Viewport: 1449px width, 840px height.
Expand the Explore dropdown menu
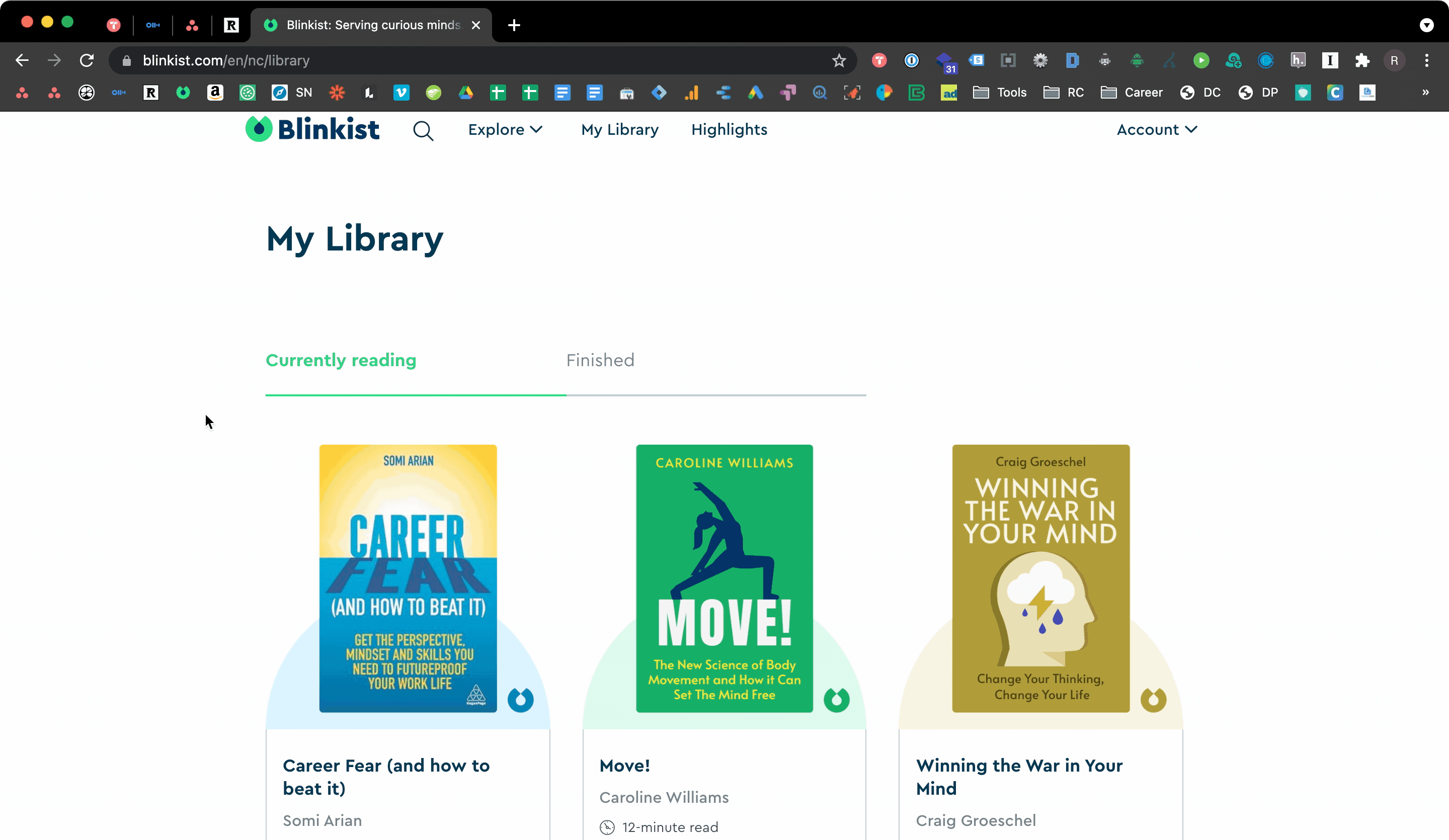505,129
